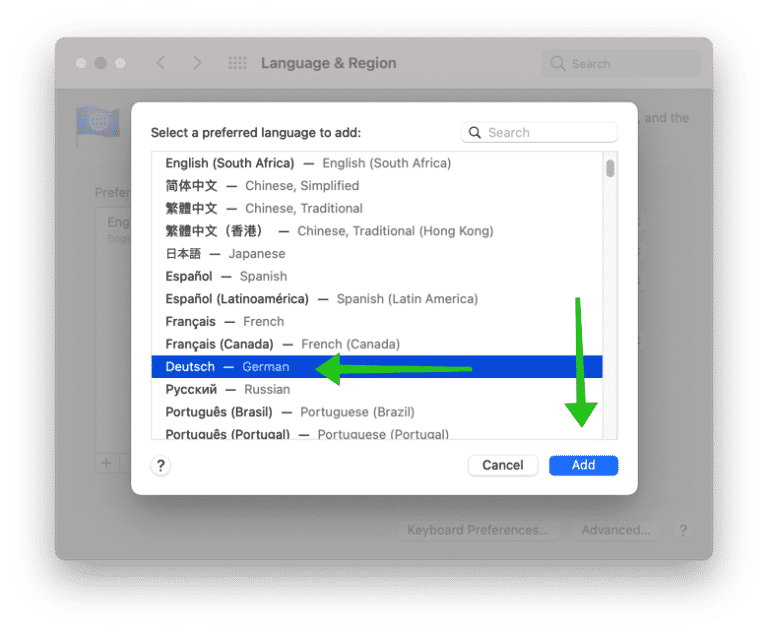This screenshot has height=633, width=768.
Task: Choose Español (Latinoamérica) row
Action: coord(377,299)
